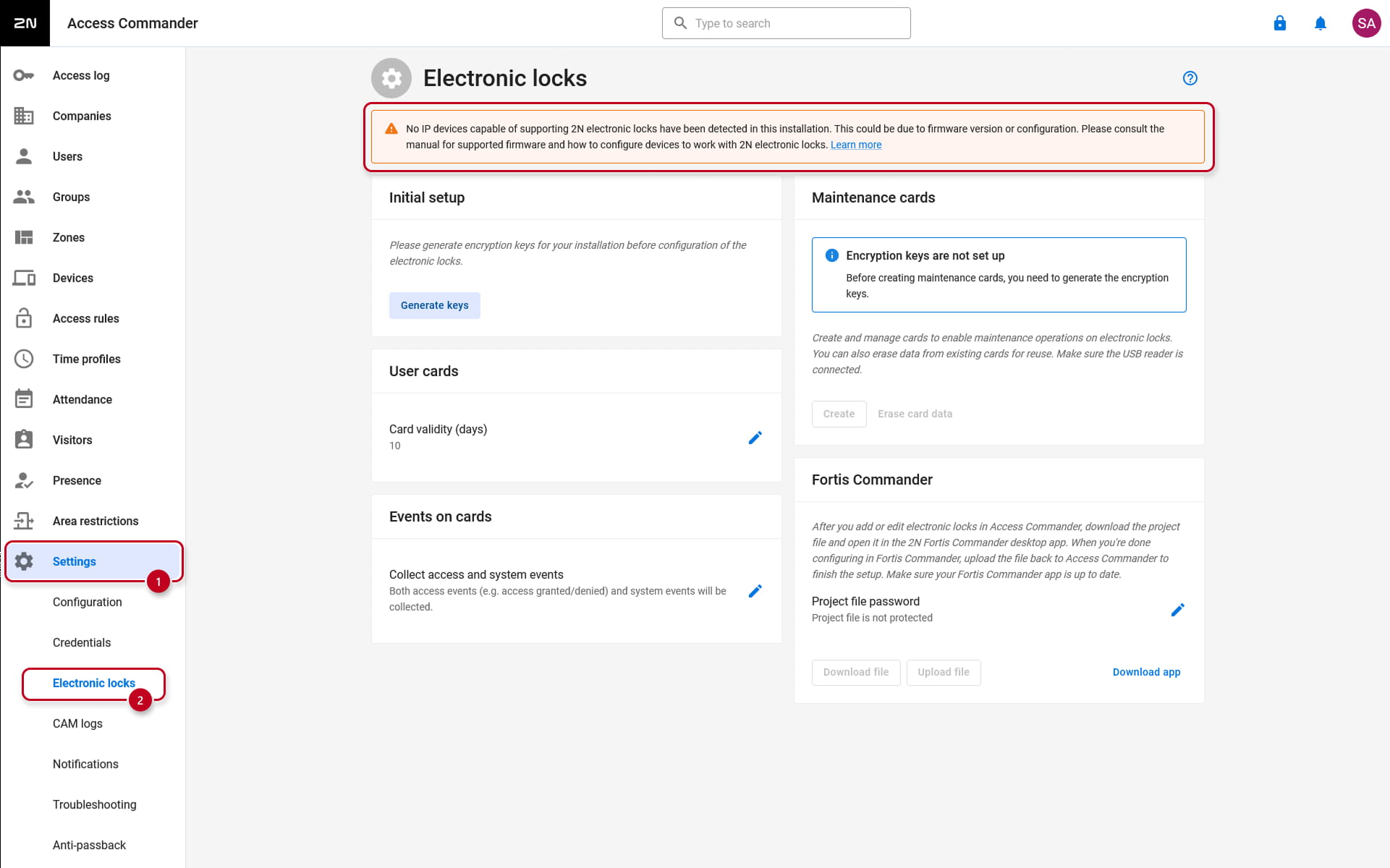The width and height of the screenshot is (1390, 868).
Task: Open the SA user avatar menu
Action: (1366, 23)
